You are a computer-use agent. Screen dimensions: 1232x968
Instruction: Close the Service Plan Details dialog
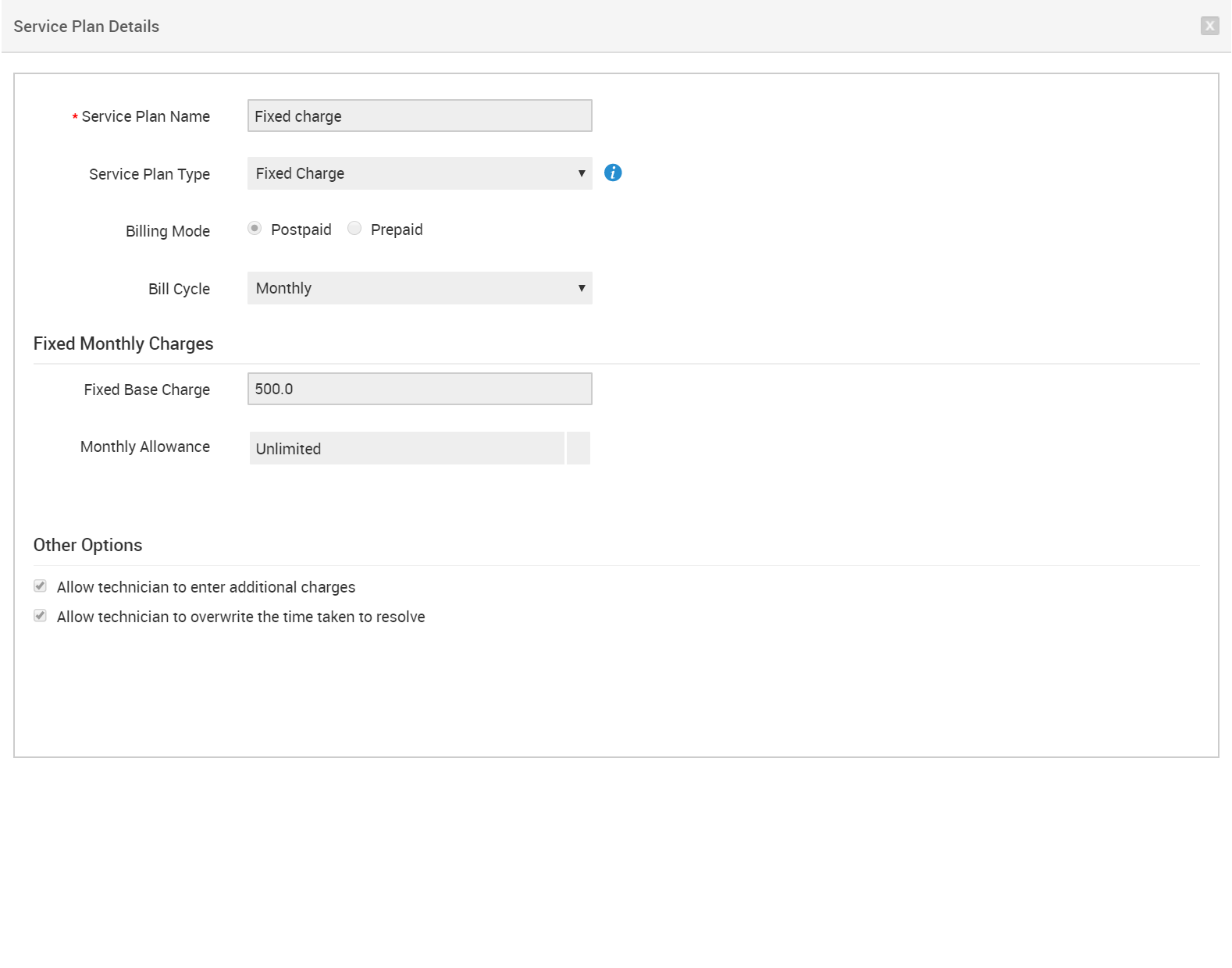(1209, 26)
